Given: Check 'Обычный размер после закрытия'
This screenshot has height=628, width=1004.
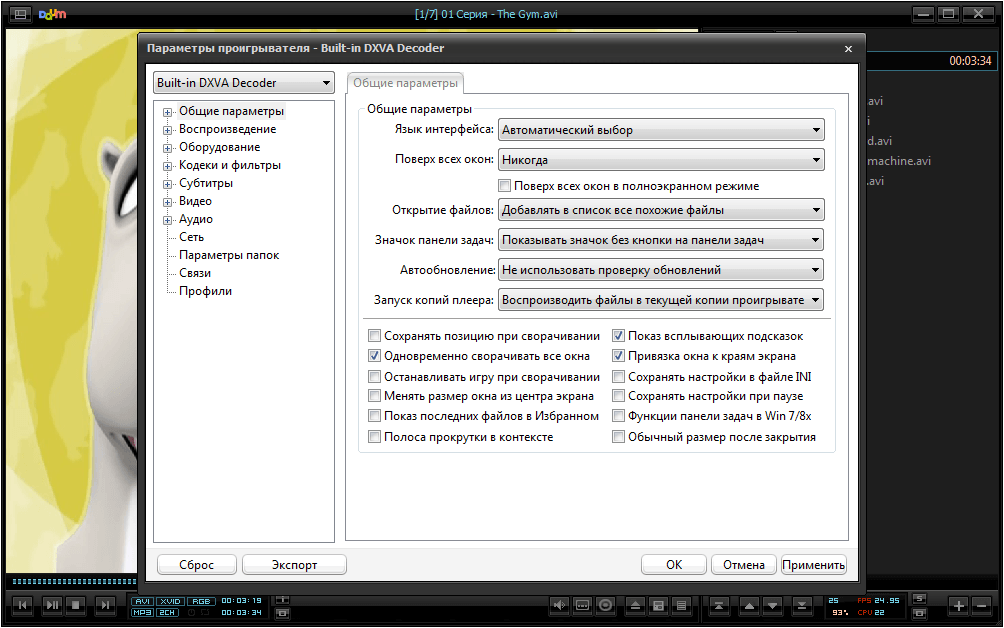Looking at the screenshot, I should click(619, 437).
